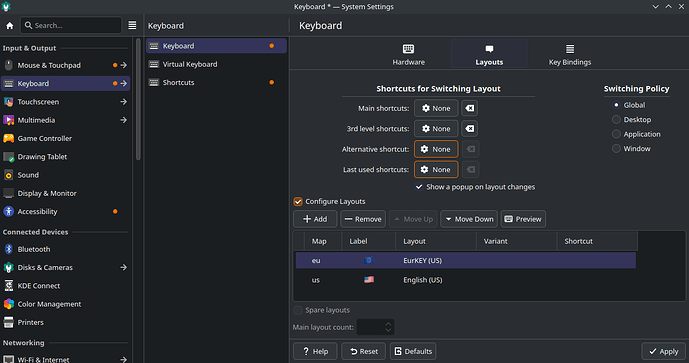This screenshot has width=689, height=363.
Task: Click the Shortcut column header
Action: pyautogui.click(x=597, y=241)
